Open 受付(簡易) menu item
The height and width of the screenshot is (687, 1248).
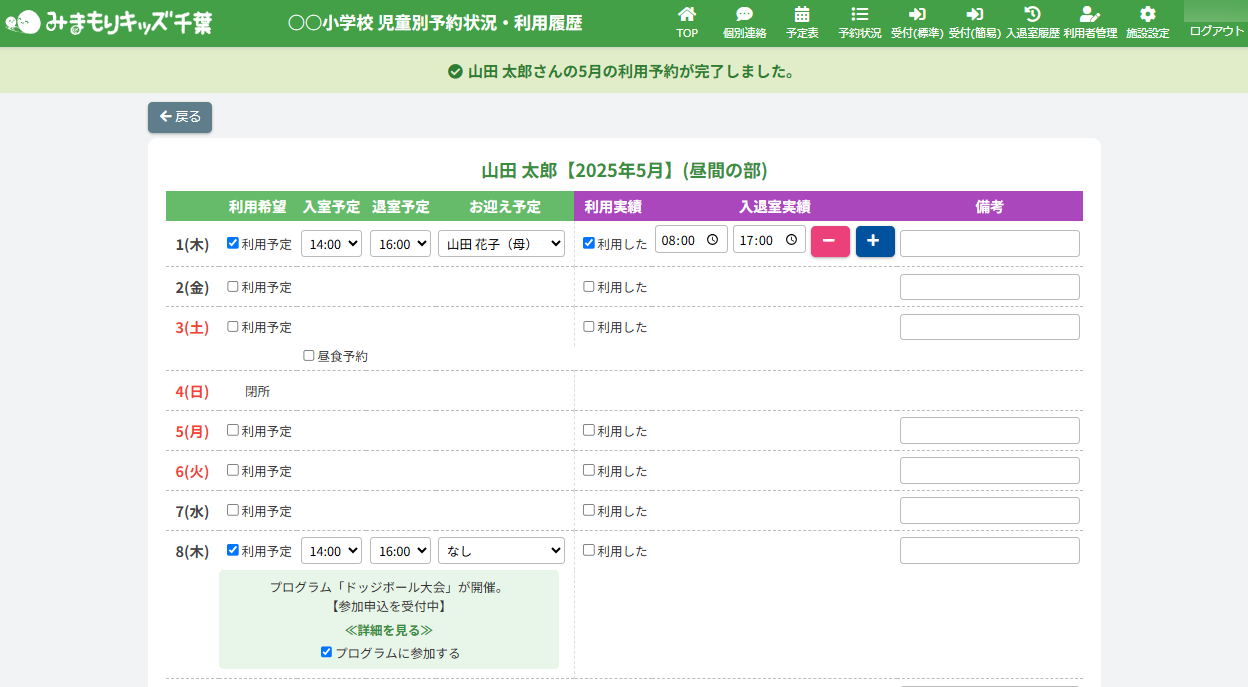tap(974, 22)
